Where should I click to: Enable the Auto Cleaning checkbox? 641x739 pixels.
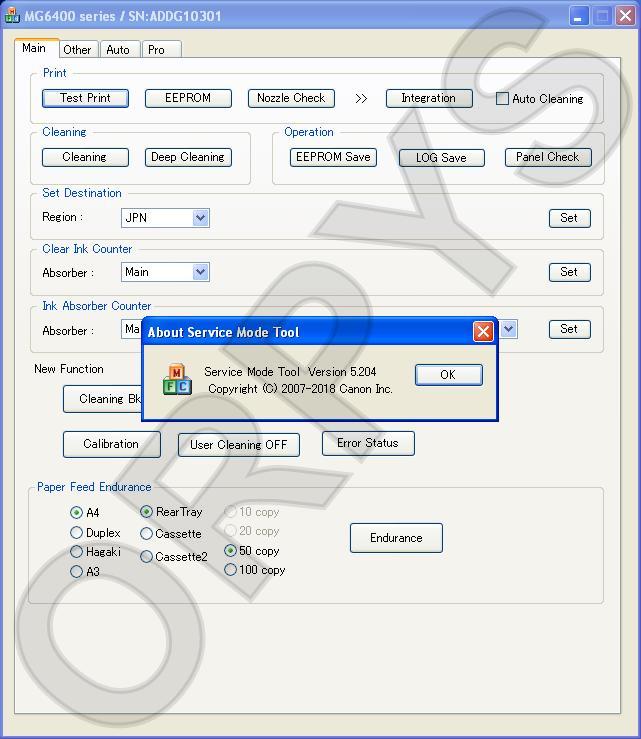[x=502, y=99]
